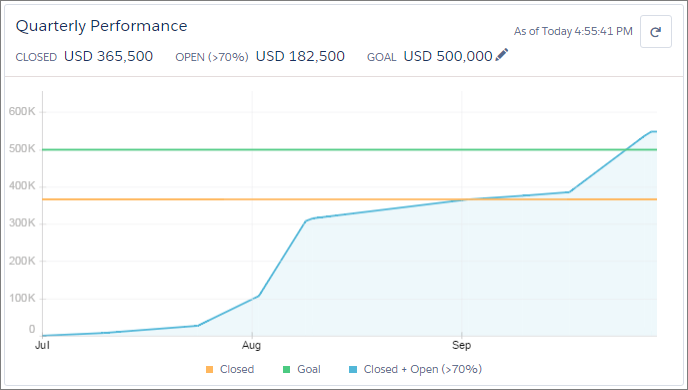
Task: Click the USD 365,500 closed value
Action: click(108, 56)
